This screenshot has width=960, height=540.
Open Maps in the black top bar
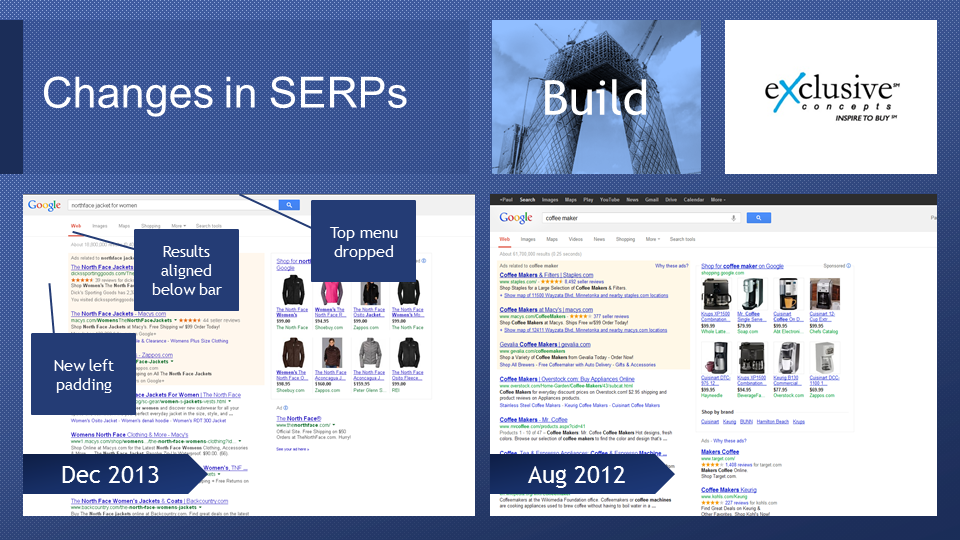coord(571,200)
